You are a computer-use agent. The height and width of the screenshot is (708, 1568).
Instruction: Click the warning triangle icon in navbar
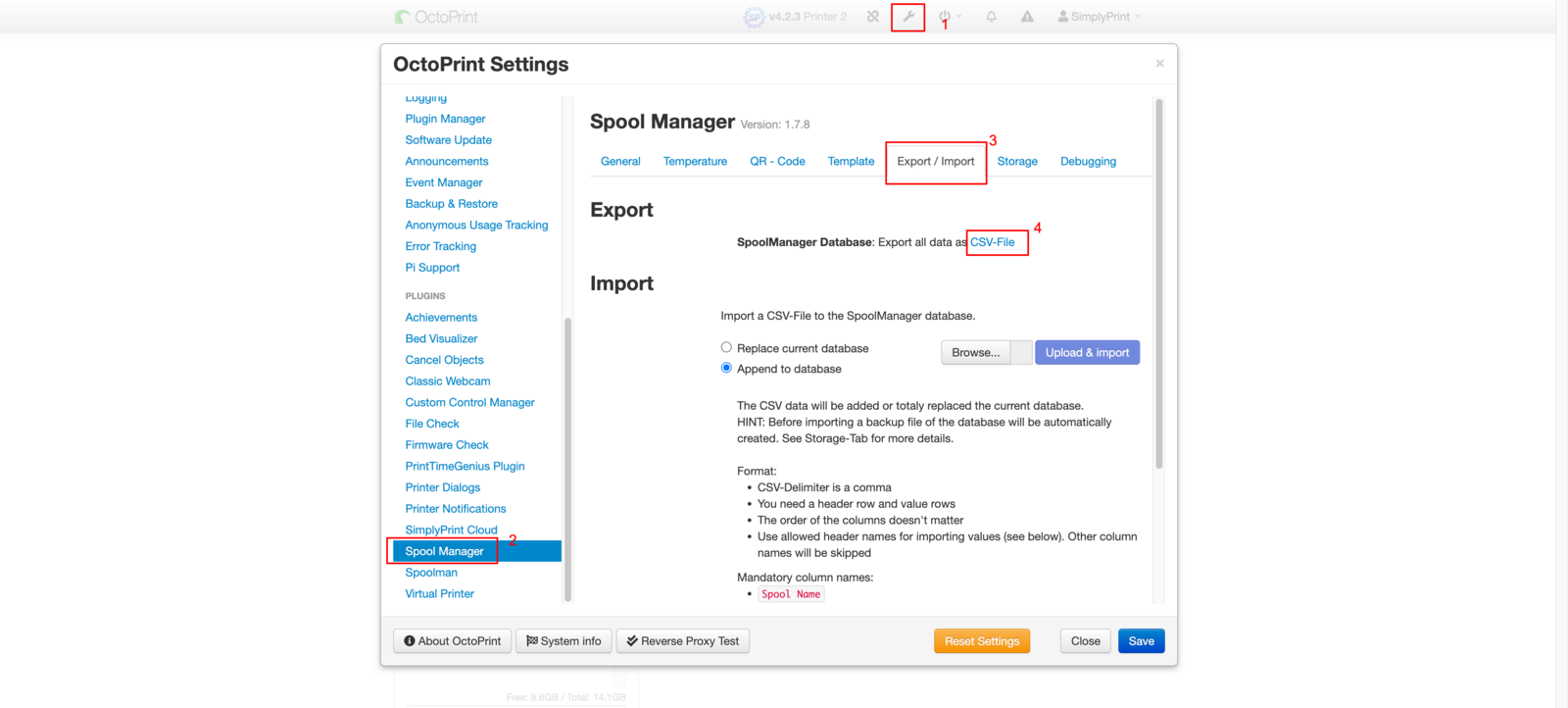tap(1027, 17)
